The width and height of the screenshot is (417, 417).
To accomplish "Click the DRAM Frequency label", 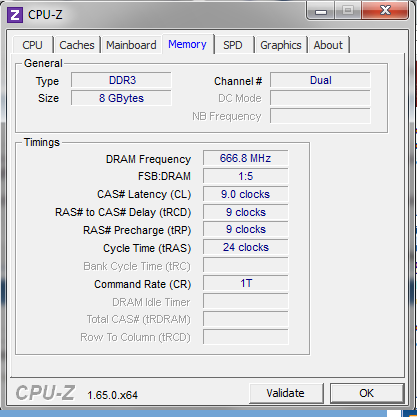I will [148, 159].
